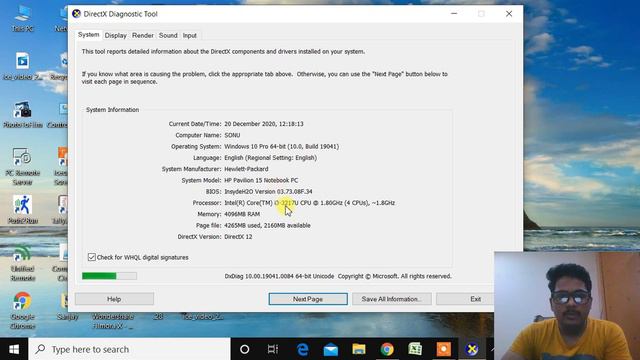The width and height of the screenshot is (640, 360).
Task: Click the DirectX 12 version value
Action: click(238, 237)
